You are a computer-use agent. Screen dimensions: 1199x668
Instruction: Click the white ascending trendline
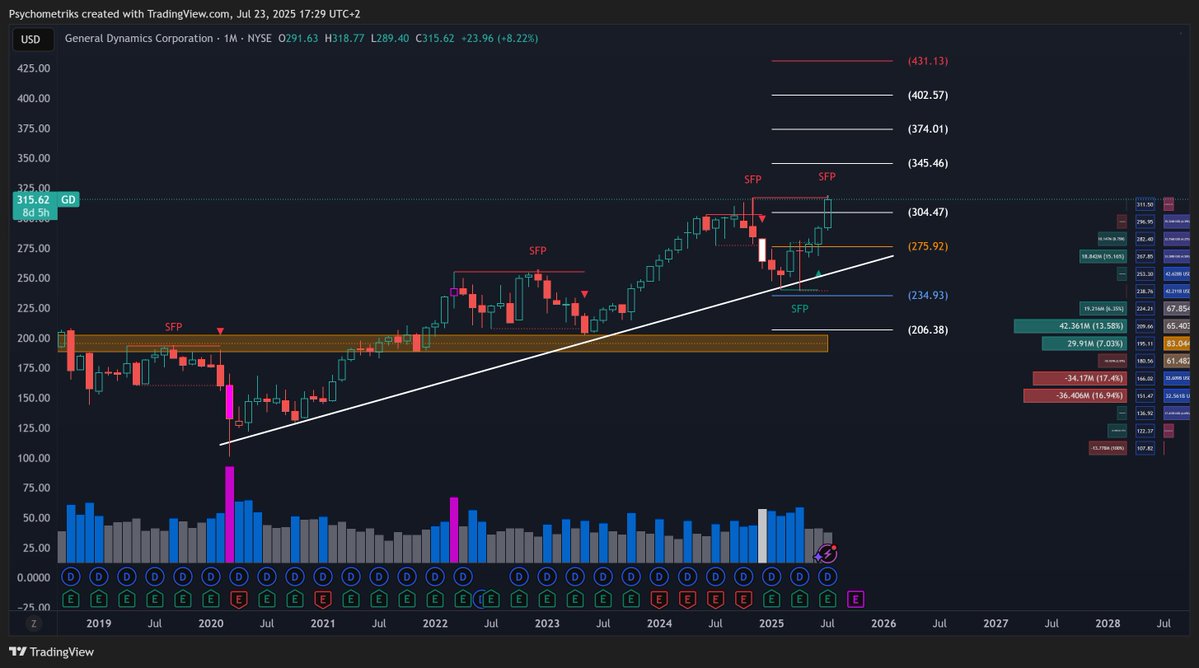(x=557, y=350)
